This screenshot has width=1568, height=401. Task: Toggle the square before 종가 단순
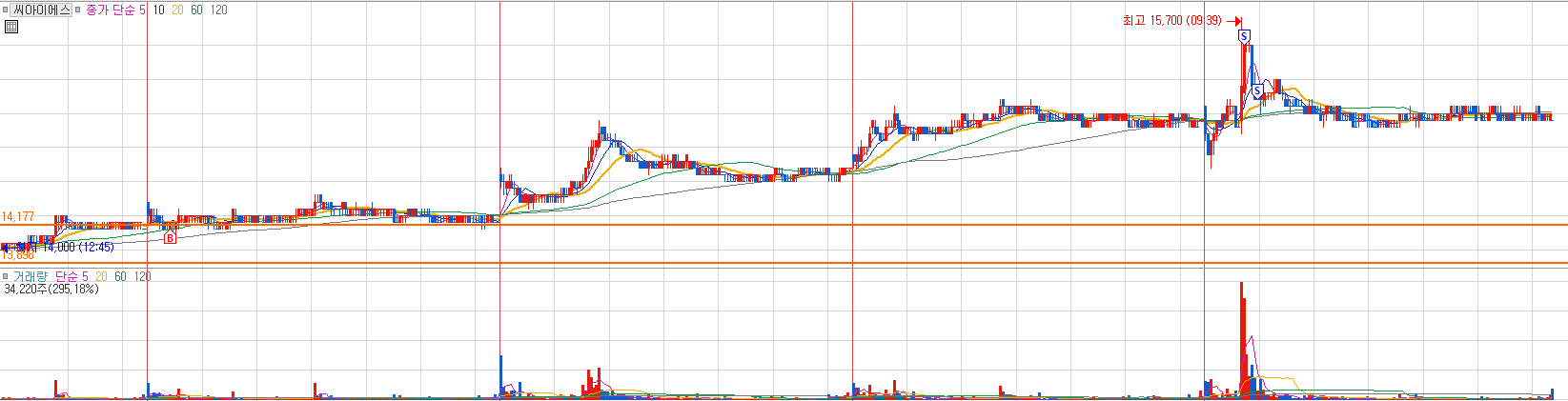(x=79, y=10)
